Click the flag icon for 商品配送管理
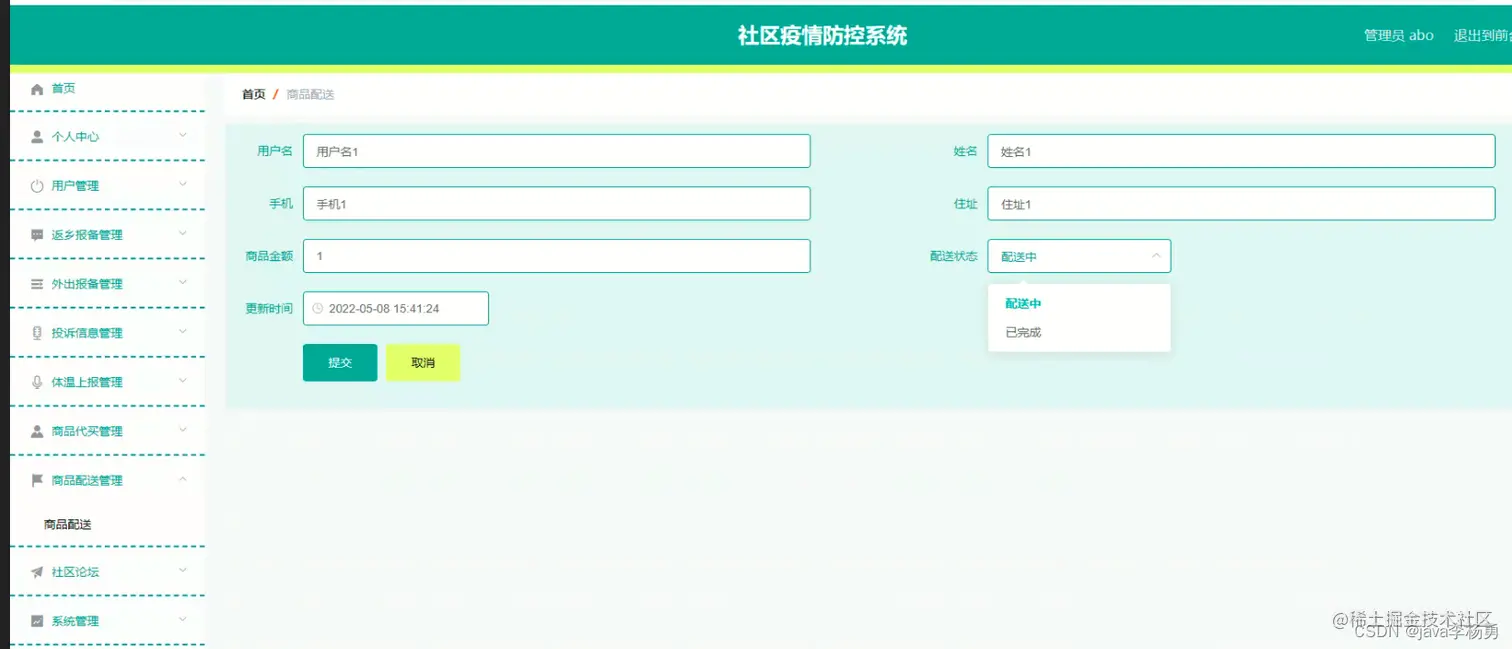Viewport: 1512px width, 649px height. [37, 480]
